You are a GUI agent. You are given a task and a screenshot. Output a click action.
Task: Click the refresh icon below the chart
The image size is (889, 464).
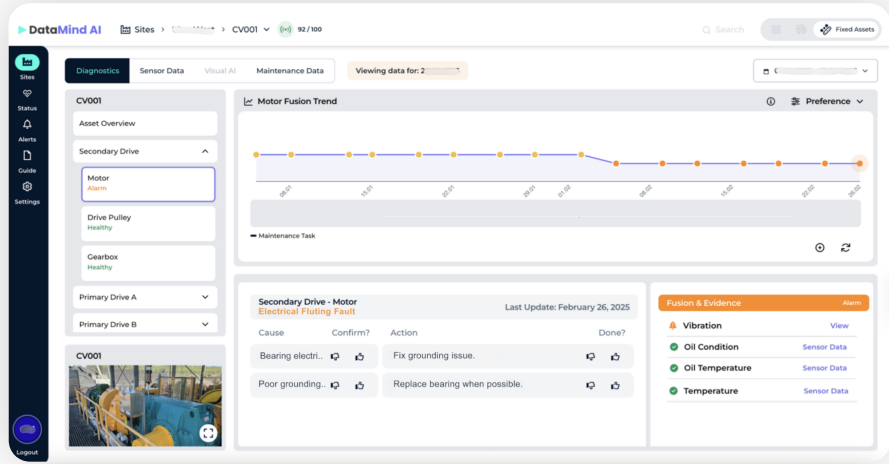pos(845,247)
